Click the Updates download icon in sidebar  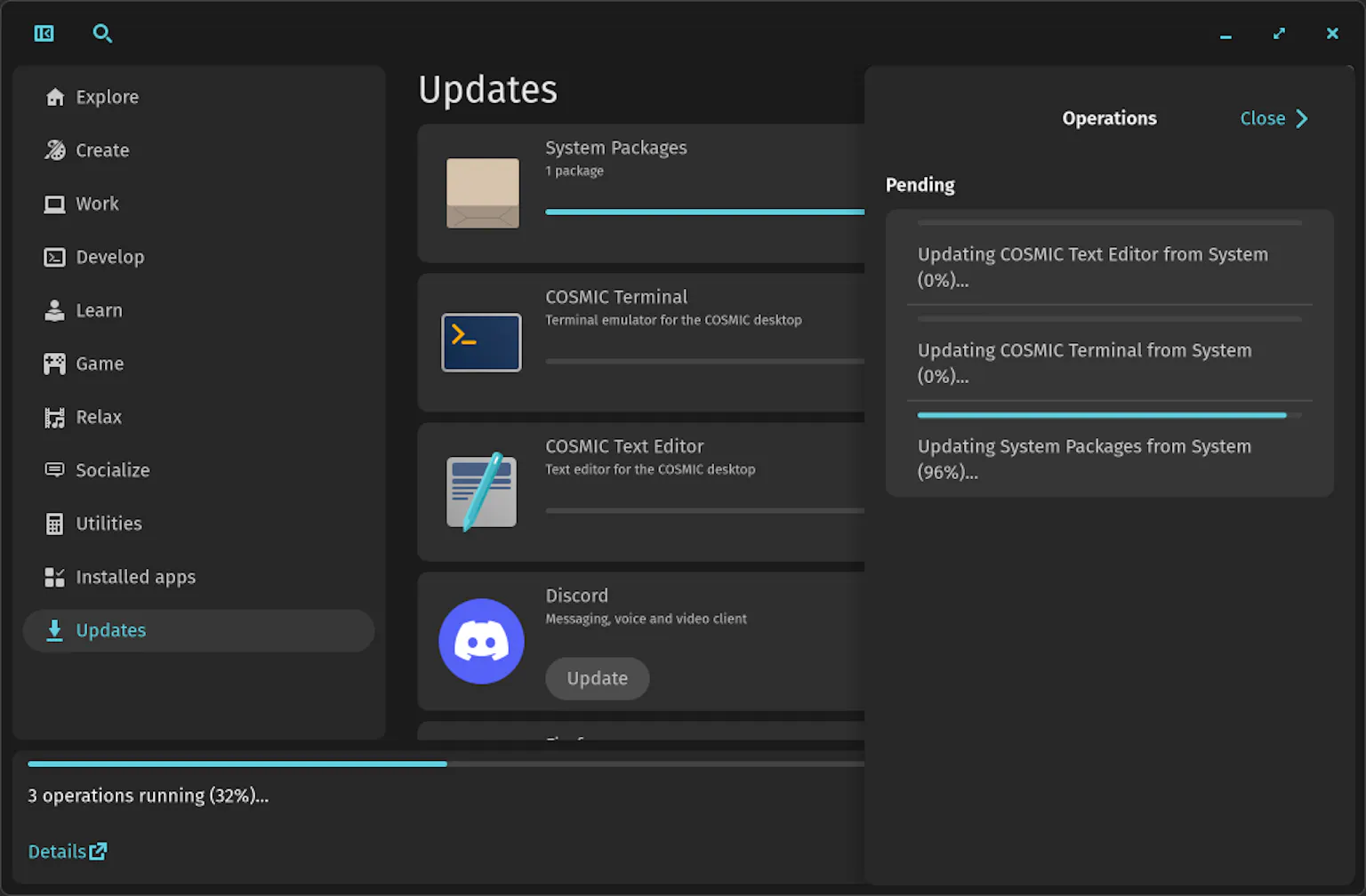[x=54, y=630]
